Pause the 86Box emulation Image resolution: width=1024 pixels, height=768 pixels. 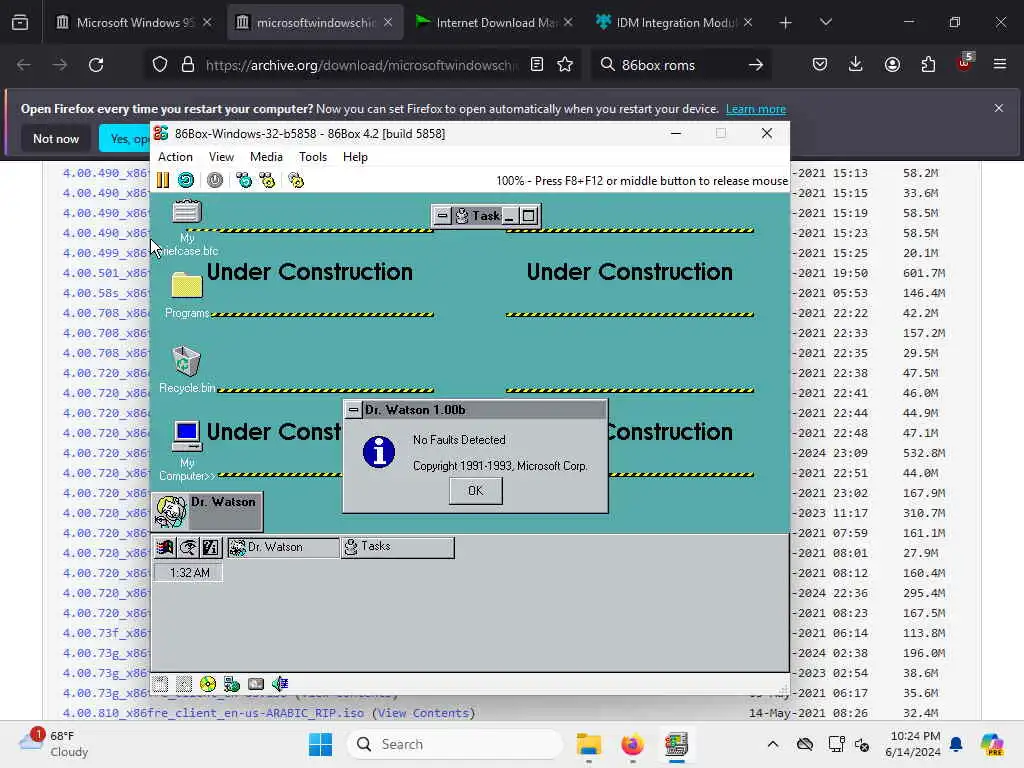[x=163, y=180]
